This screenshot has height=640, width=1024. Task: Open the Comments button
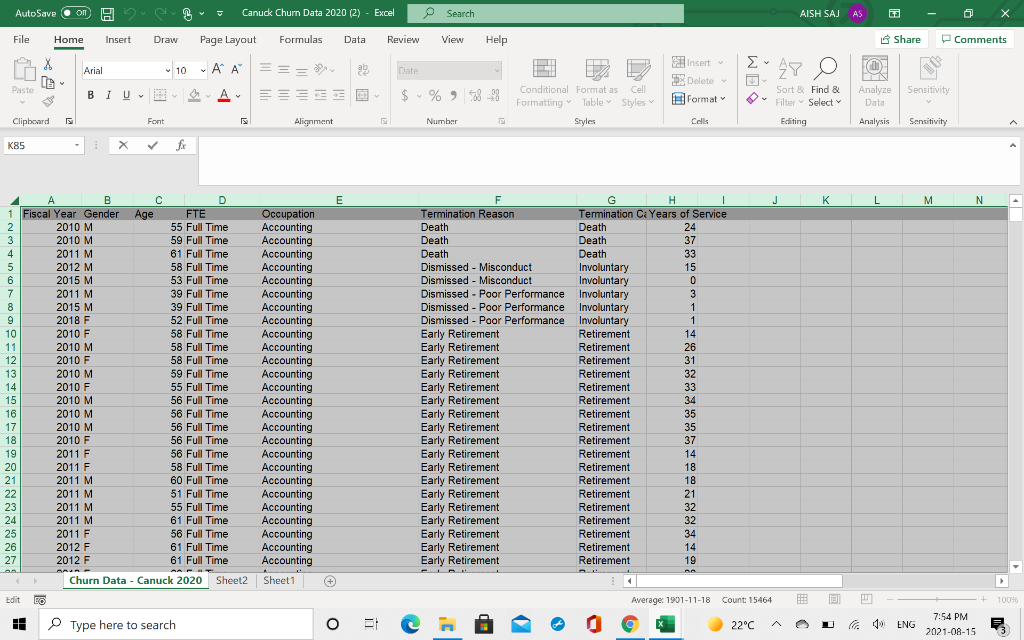point(973,39)
